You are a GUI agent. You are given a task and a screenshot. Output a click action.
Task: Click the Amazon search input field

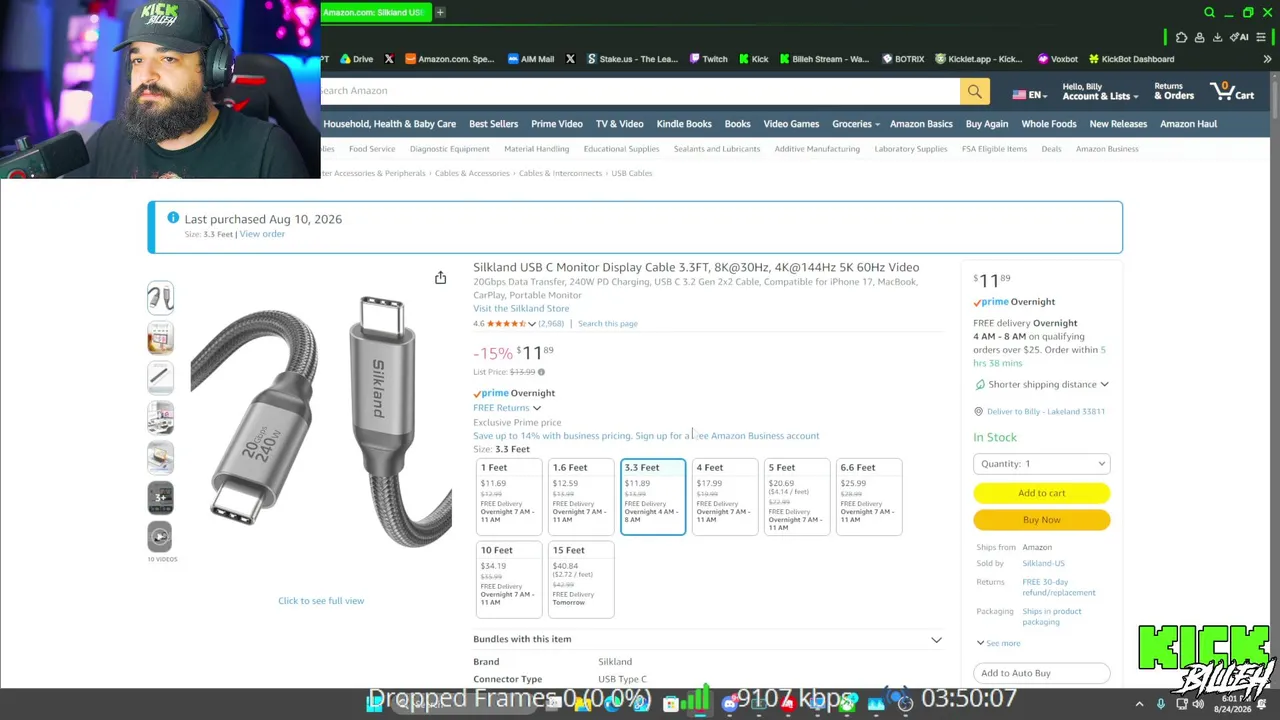[x=640, y=91]
